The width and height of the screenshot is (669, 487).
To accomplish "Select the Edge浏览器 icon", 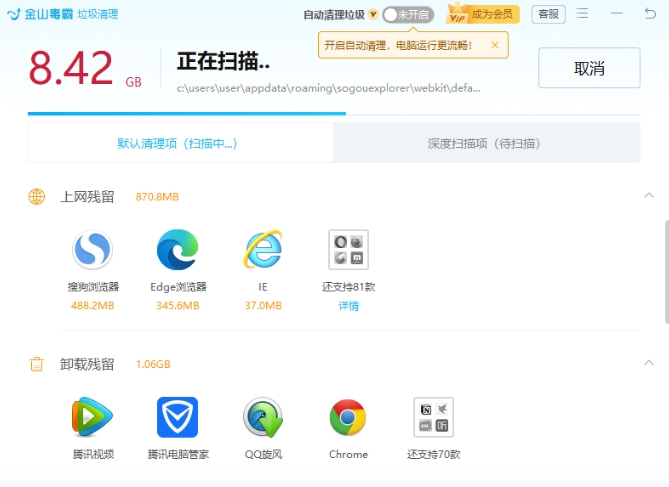I will [x=177, y=249].
